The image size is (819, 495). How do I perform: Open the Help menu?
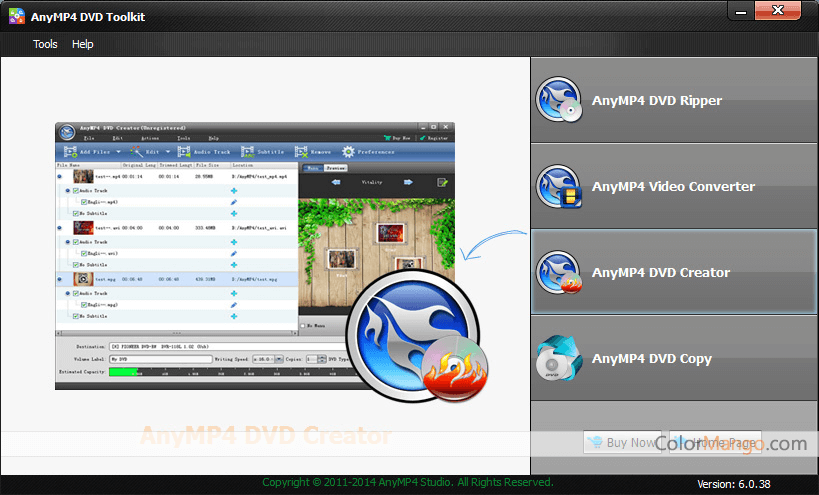82,44
